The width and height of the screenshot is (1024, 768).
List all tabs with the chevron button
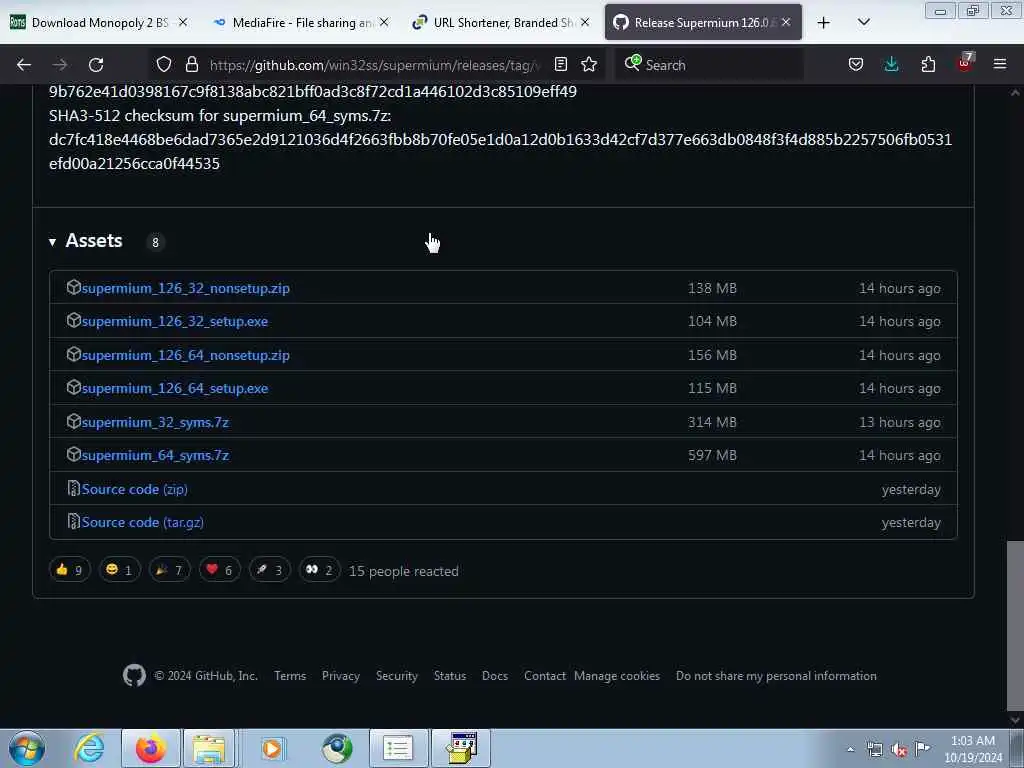[863, 23]
